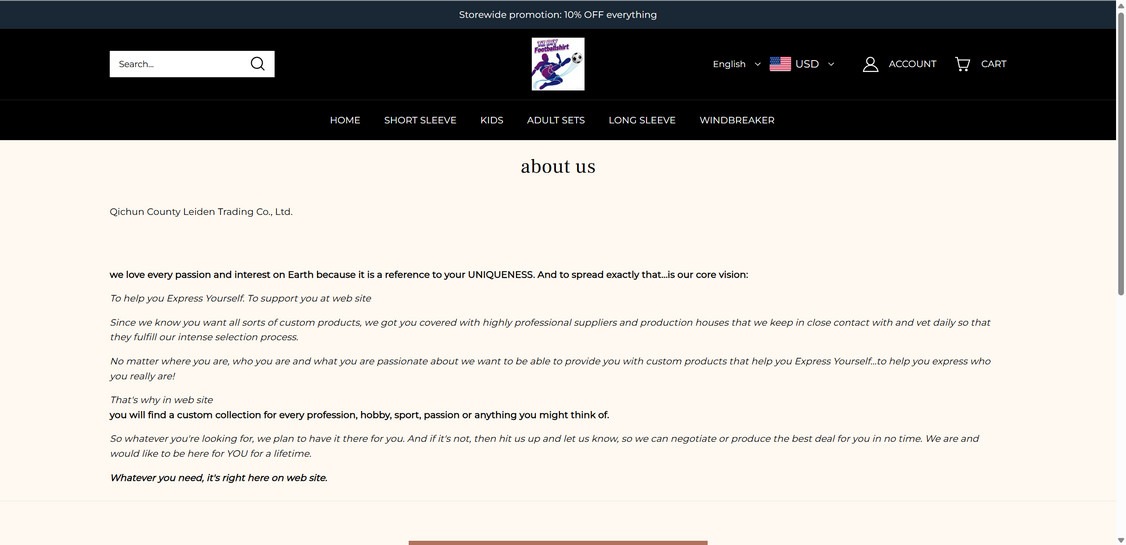The image size is (1126, 545).
Task: Click the 'So whatever you're looking for' paragraph
Action: [x=544, y=446]
